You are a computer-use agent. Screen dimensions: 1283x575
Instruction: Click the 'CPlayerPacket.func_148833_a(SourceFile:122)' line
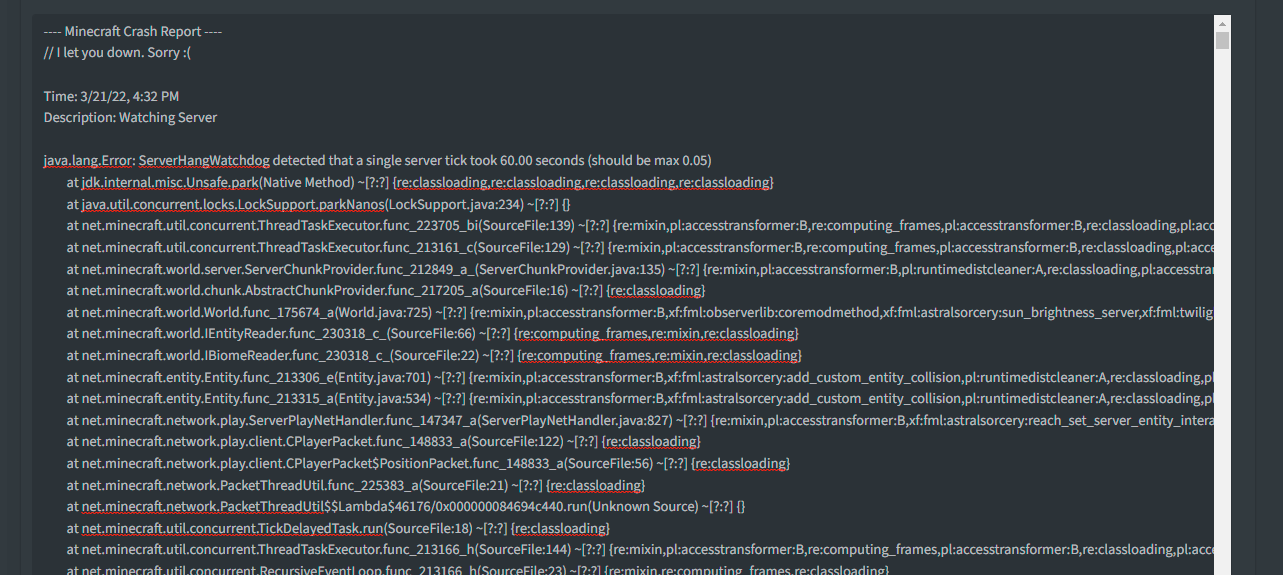point(384,441)
